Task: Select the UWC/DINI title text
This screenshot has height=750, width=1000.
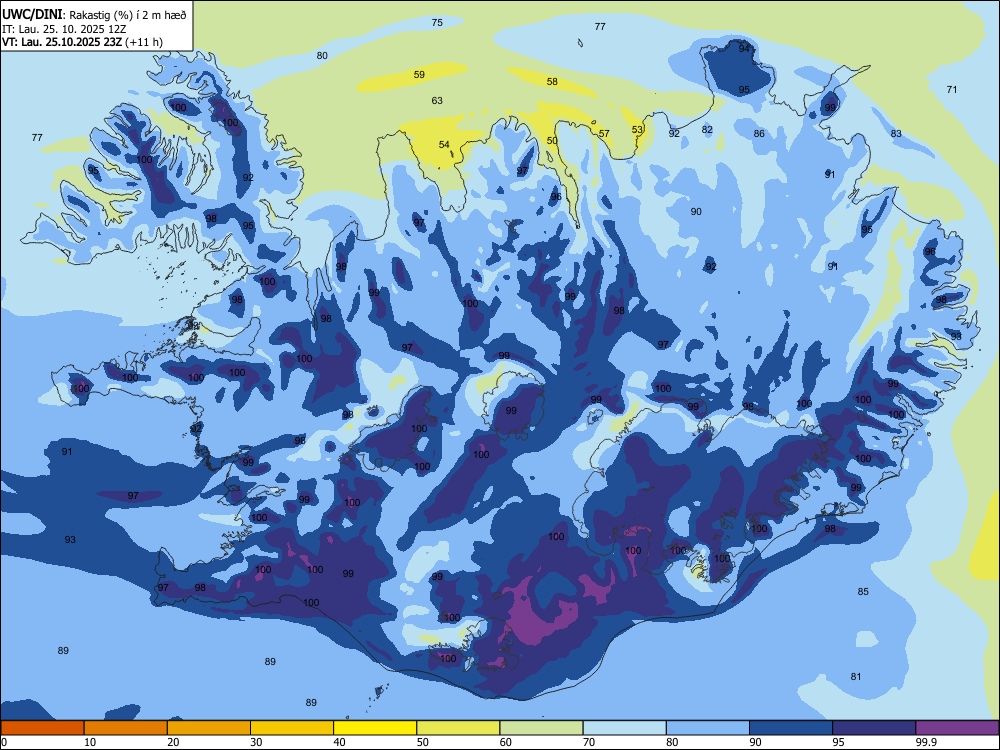Action: (x=32, y=14)
